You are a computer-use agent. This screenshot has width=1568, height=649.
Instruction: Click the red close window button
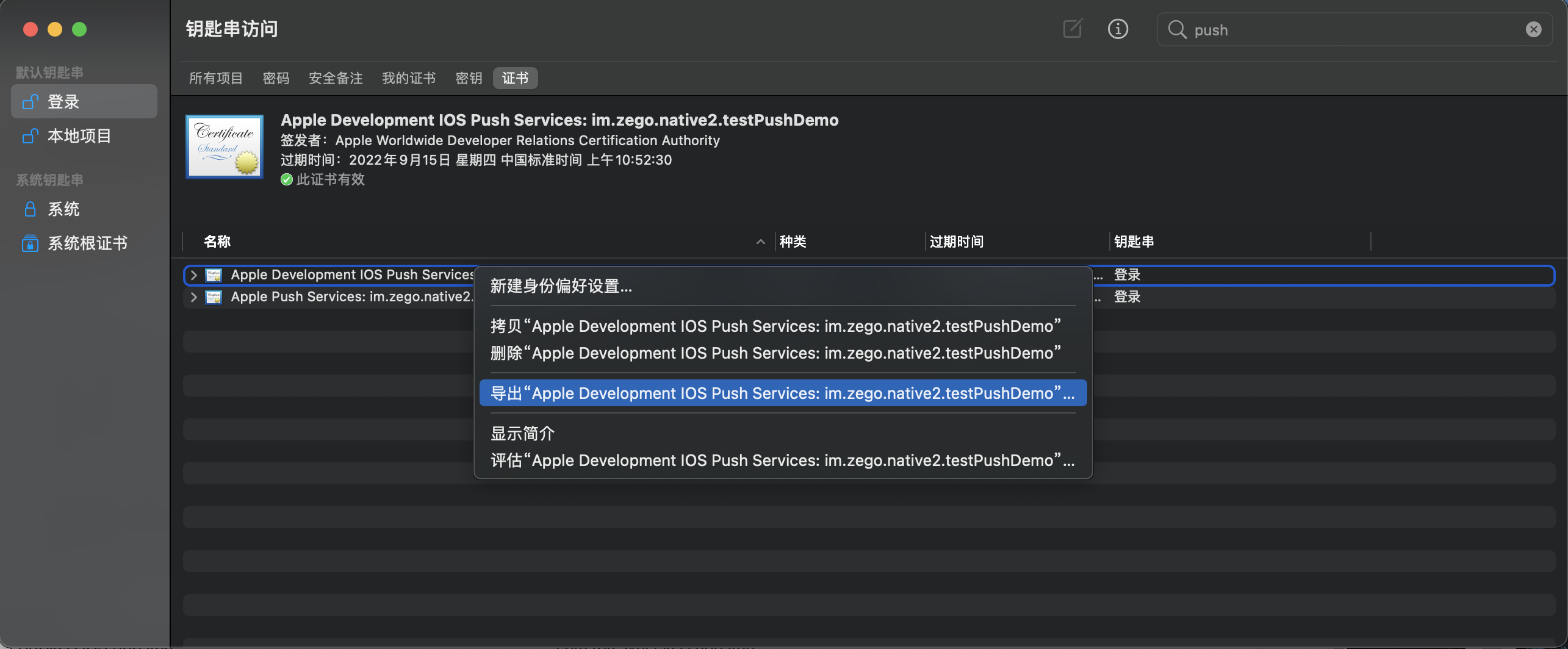click(x=31, y=29)
